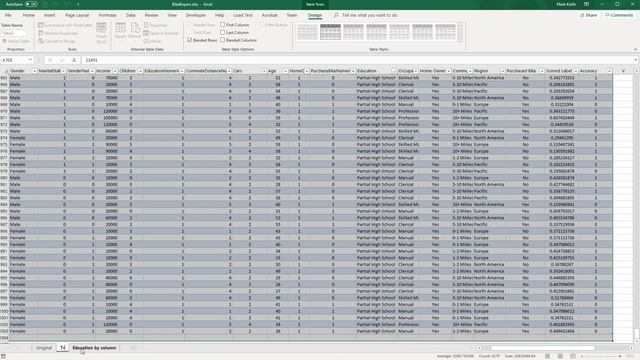This screenshot has width=640, height=360.
Task: Click the Insert Slicer icon
Action: [101, 33]
